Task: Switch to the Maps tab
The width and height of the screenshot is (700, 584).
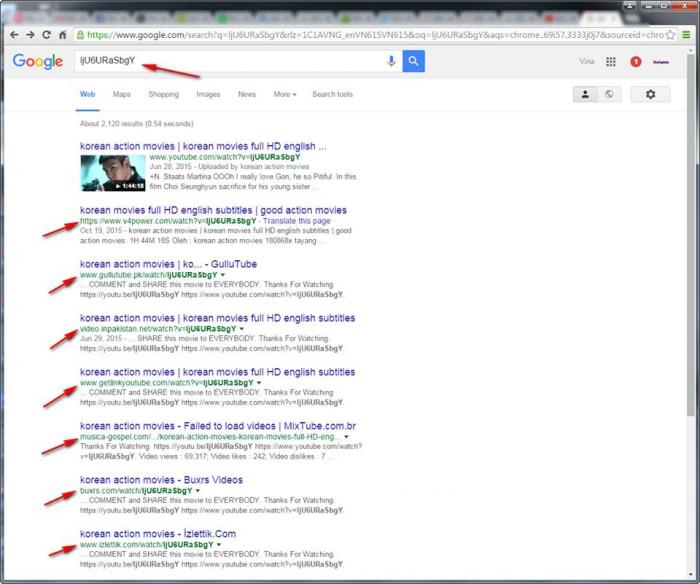Action: (x=121, y=94)
